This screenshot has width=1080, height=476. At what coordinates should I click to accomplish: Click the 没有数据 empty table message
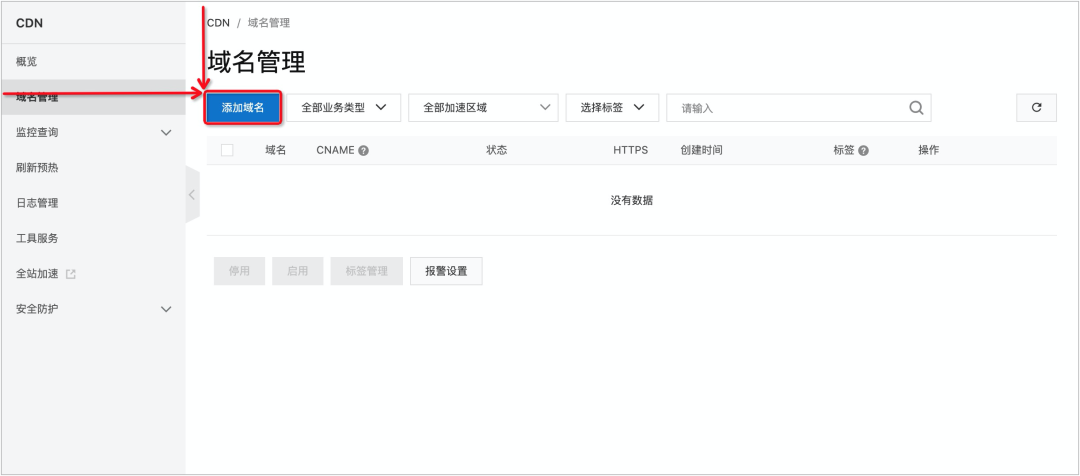pos(632,200)
